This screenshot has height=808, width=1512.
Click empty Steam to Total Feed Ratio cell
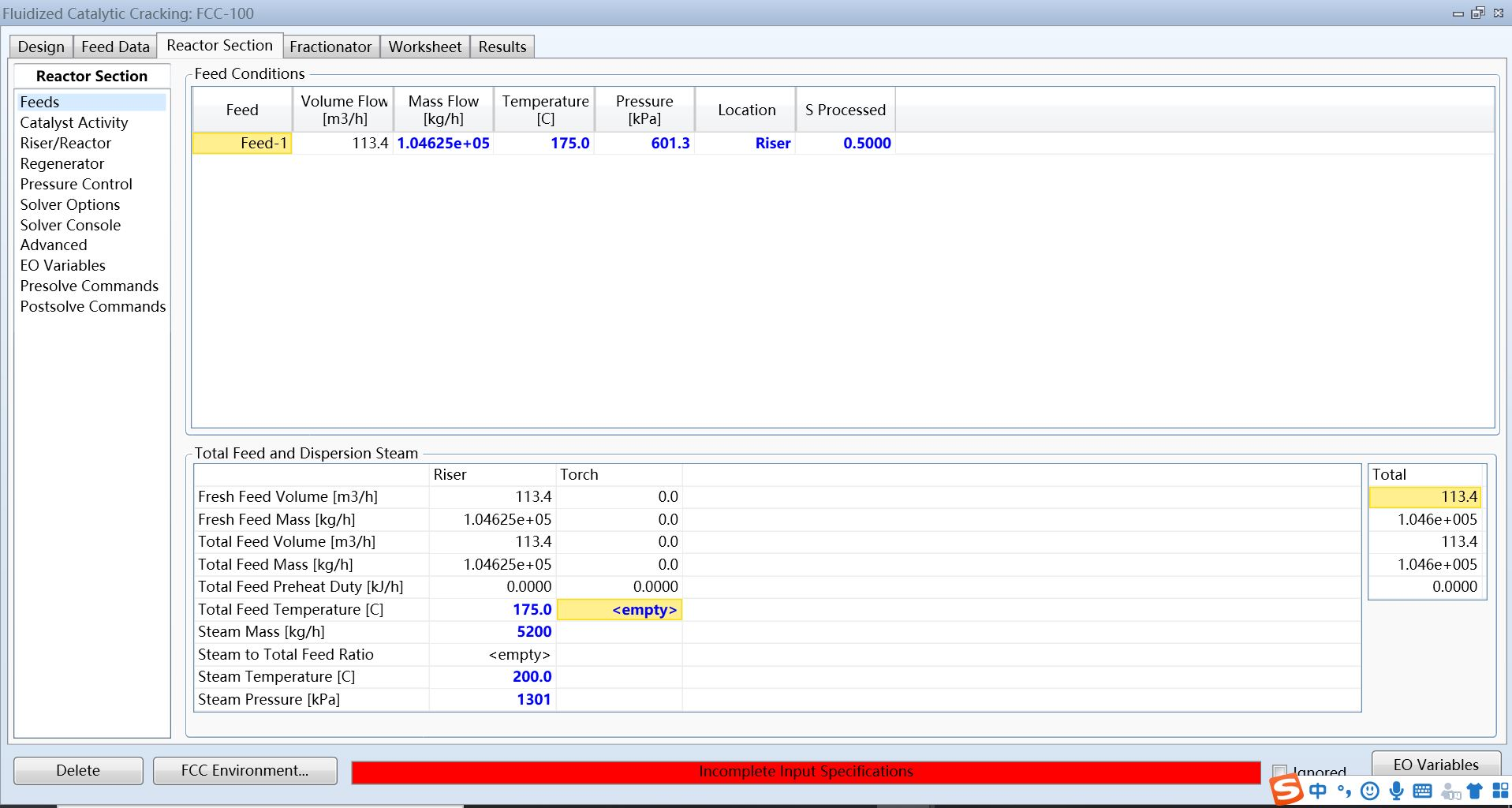click(493, 654)
